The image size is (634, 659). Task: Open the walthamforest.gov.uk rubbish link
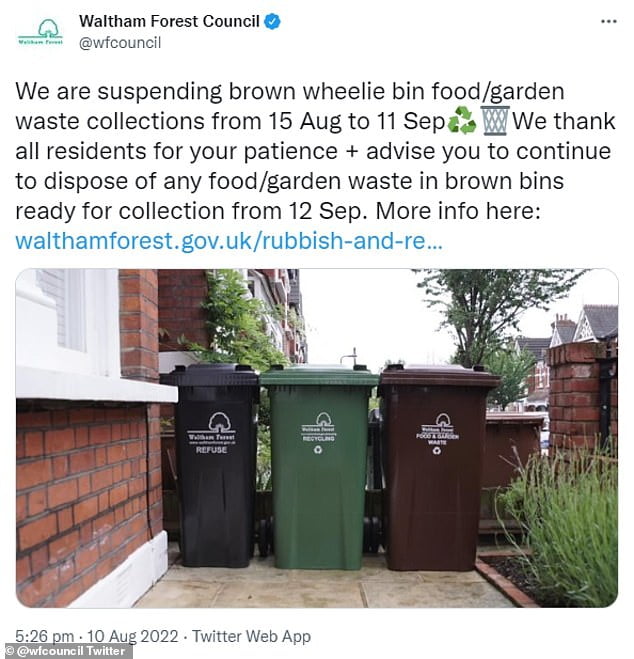(x=229, y=241)
